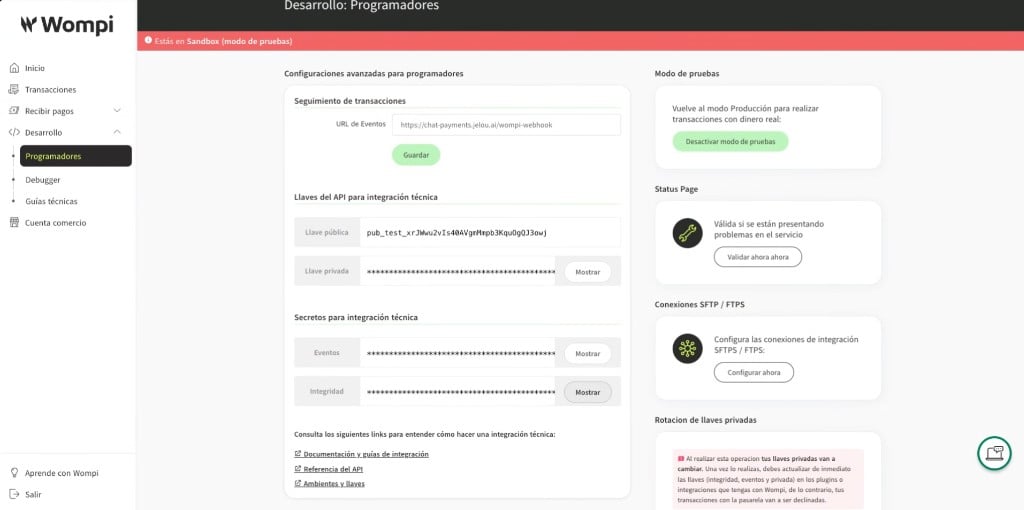
Task: Click the masked Eventos secret field
Action: [457, 353]
